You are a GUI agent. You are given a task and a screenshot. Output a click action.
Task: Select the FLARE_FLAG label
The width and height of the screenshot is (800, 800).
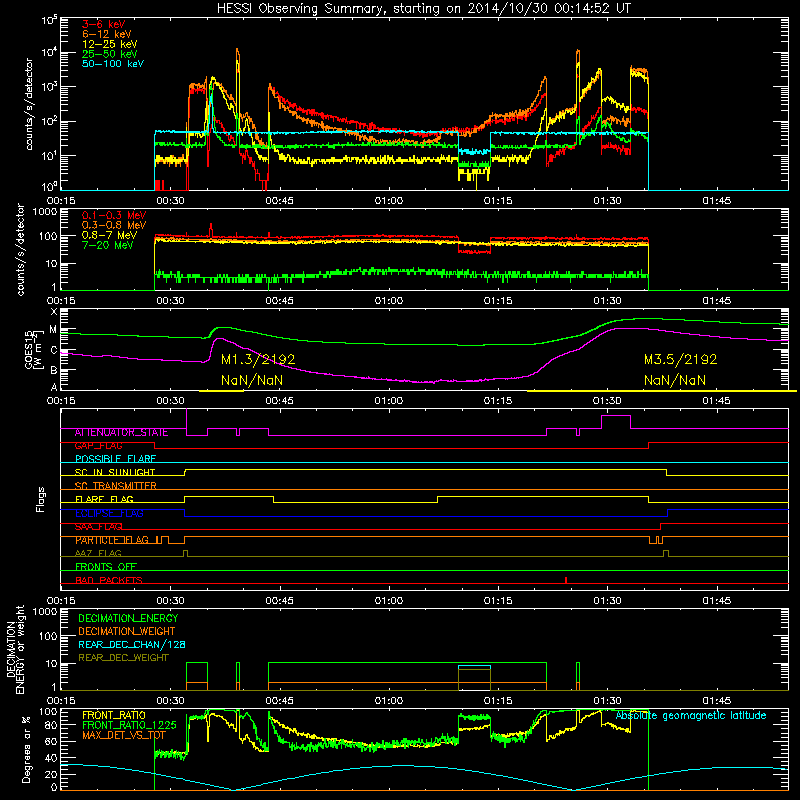click(104, 499)
